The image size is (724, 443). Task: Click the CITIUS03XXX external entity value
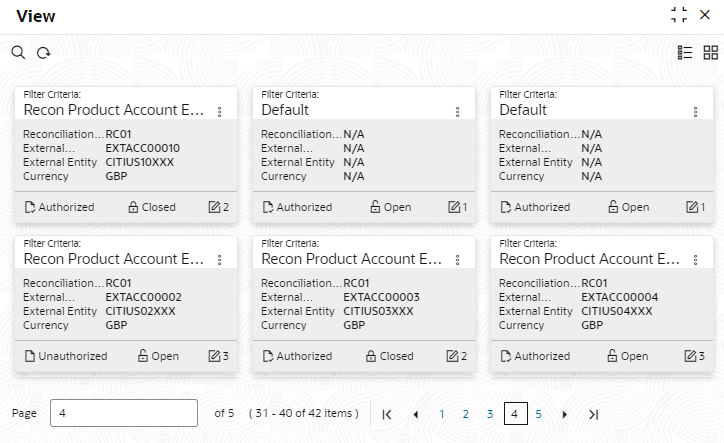tap(378, 311)
